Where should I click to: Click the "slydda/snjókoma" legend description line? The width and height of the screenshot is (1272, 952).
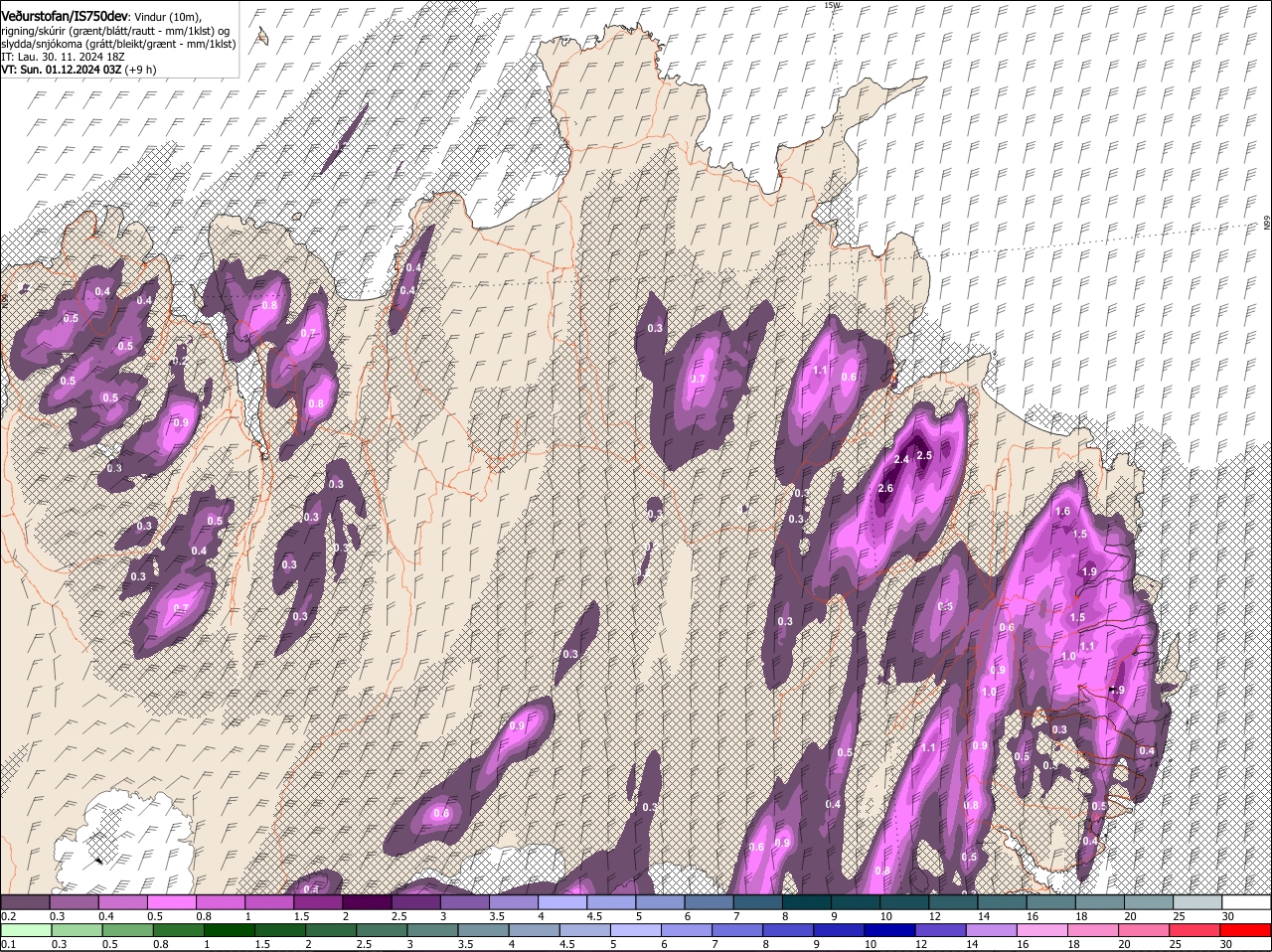tap(118, 44)
